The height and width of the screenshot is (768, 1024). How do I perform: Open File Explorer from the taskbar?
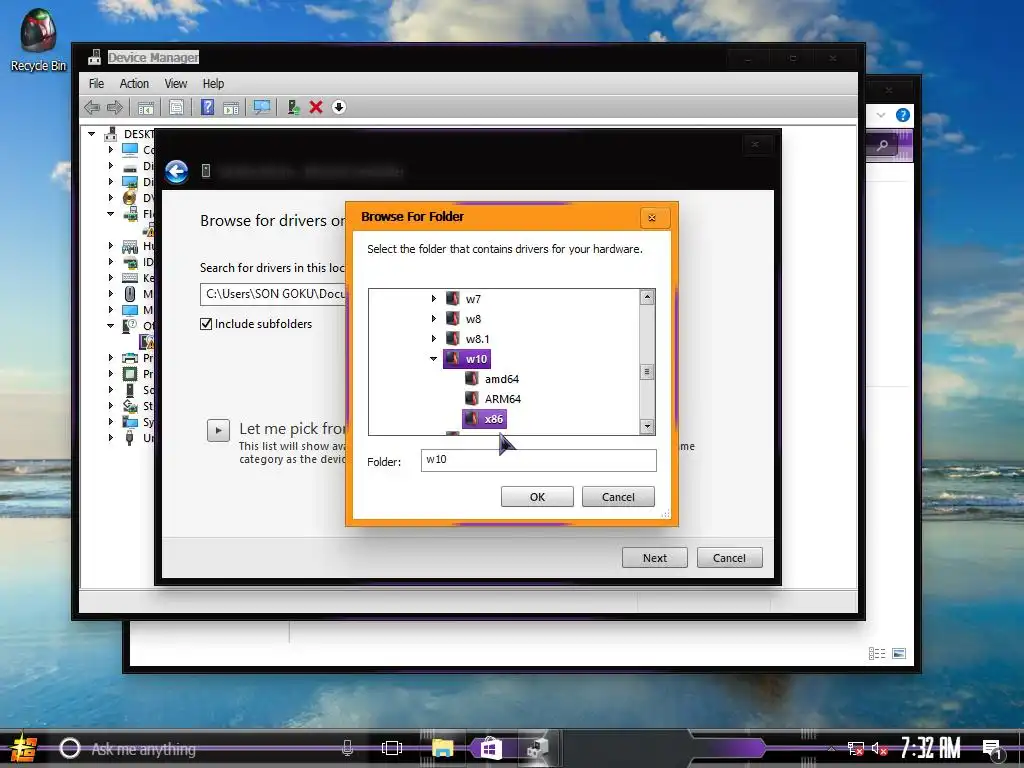[x=442, y=748]
